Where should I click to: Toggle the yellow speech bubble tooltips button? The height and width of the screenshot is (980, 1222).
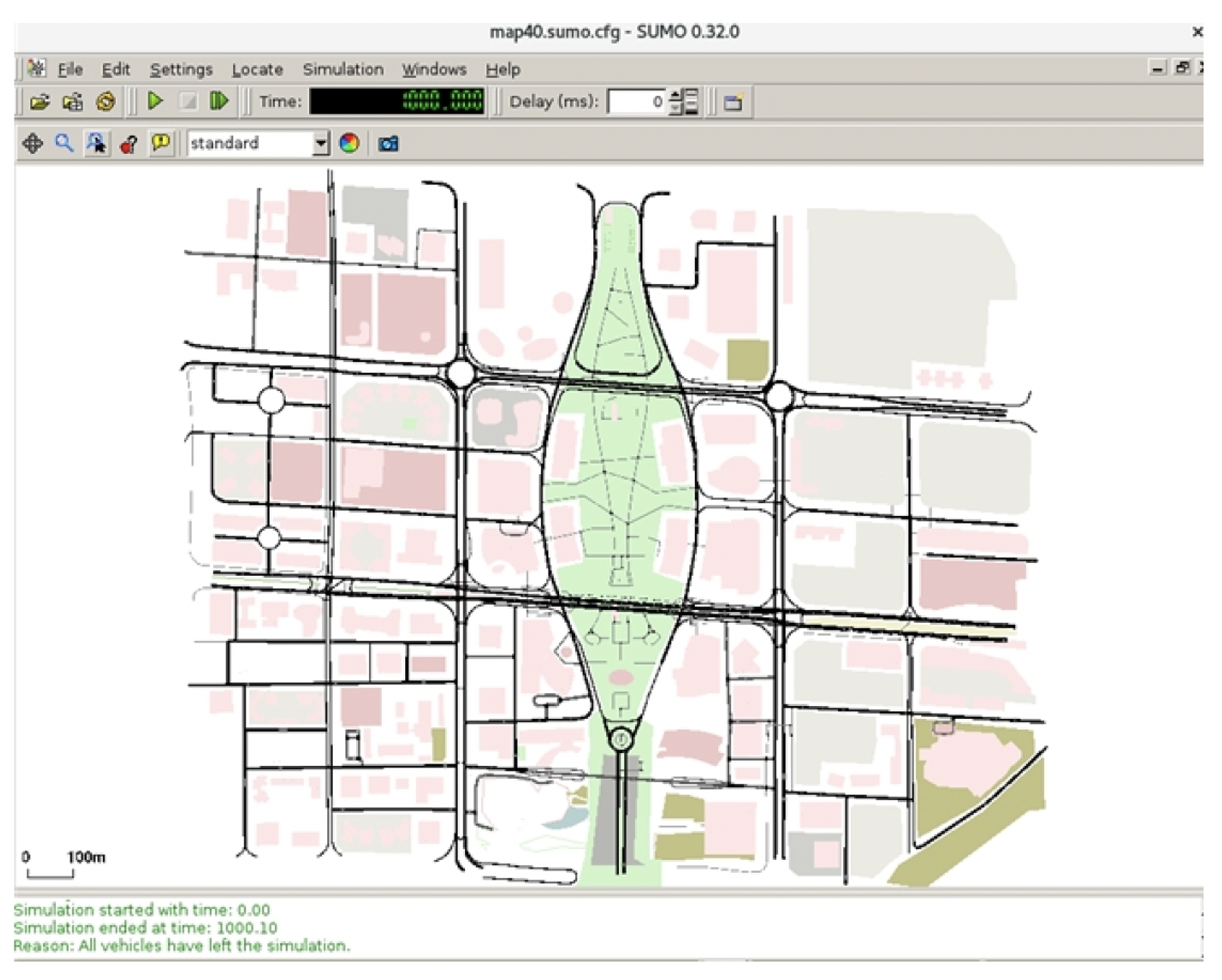pos(161,143)
